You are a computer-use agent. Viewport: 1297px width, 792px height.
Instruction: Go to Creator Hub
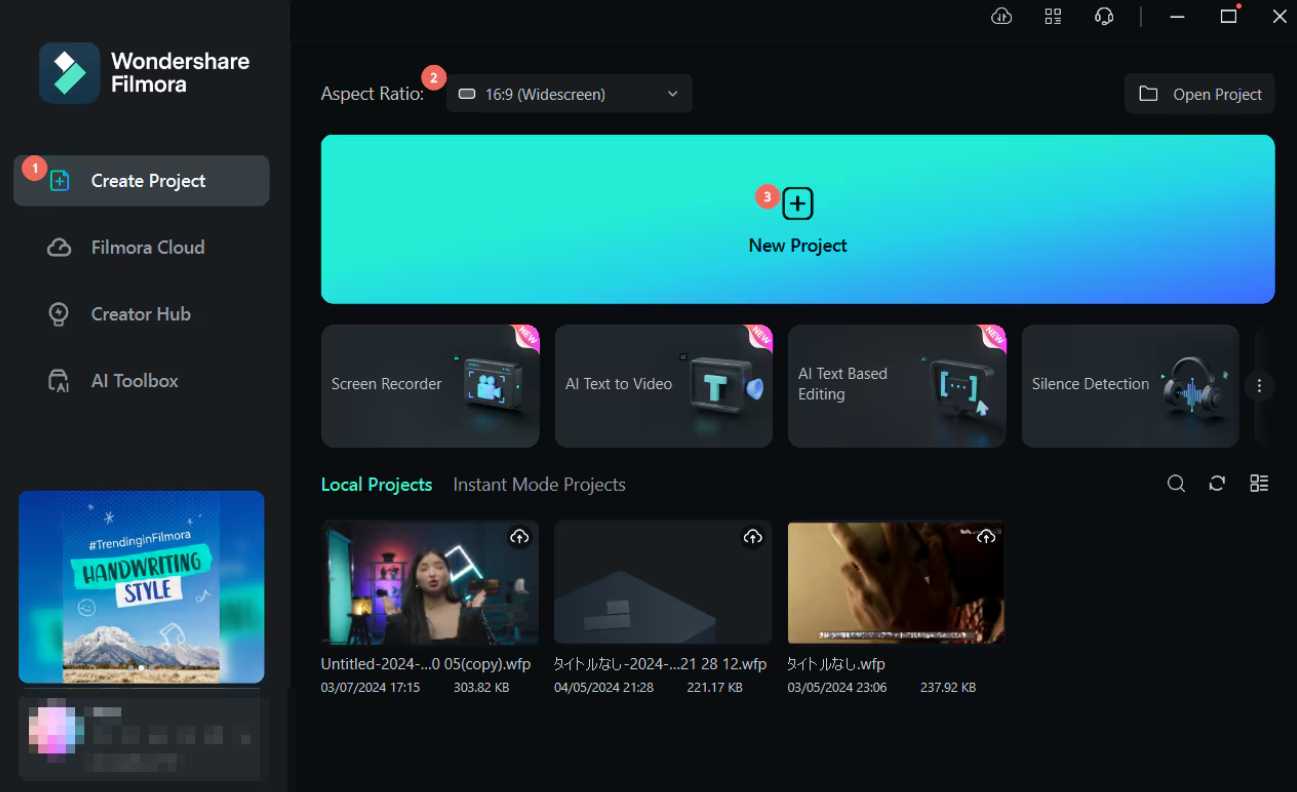click(x=141, y=314)
